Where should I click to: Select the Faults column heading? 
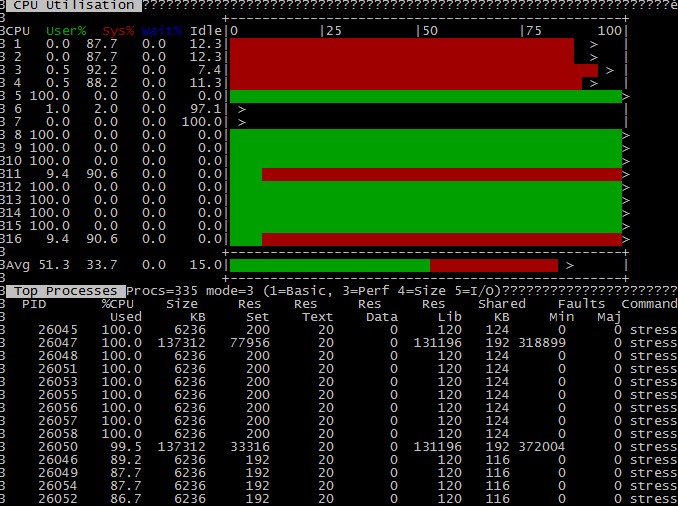[582, 304]
